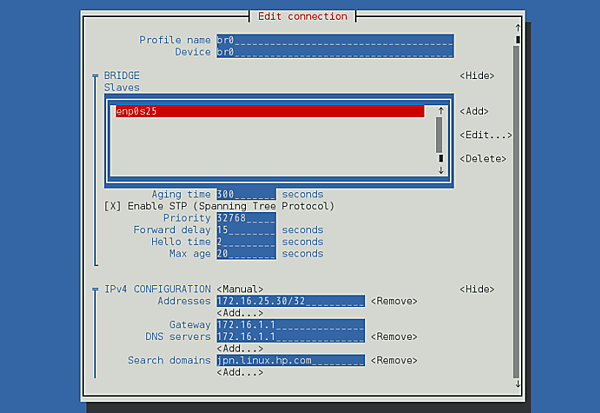Toggle the Enable STP checkbox

click(x=111, y=206)
